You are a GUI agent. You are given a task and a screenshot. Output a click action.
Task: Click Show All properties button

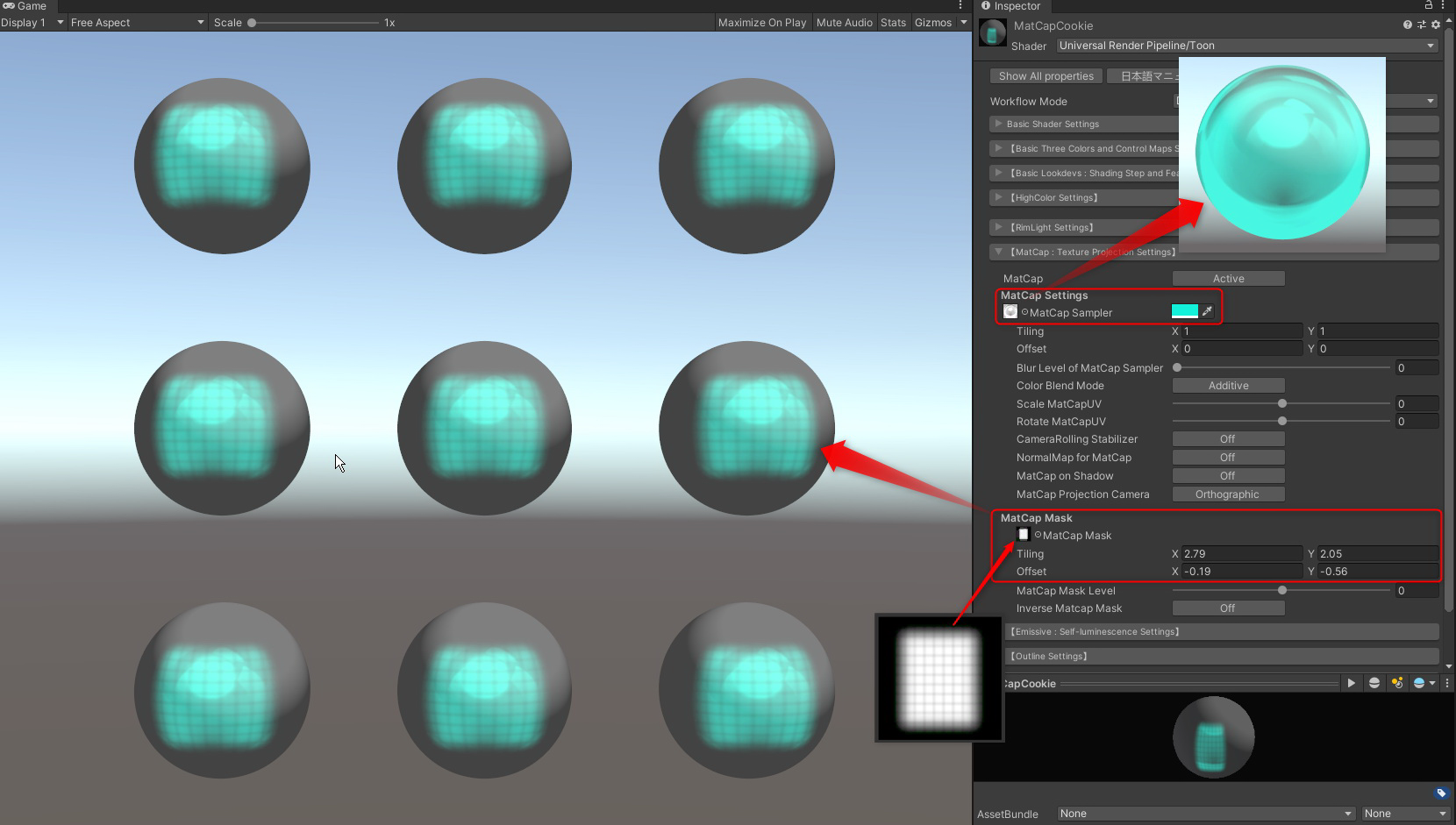[1046, 76]
